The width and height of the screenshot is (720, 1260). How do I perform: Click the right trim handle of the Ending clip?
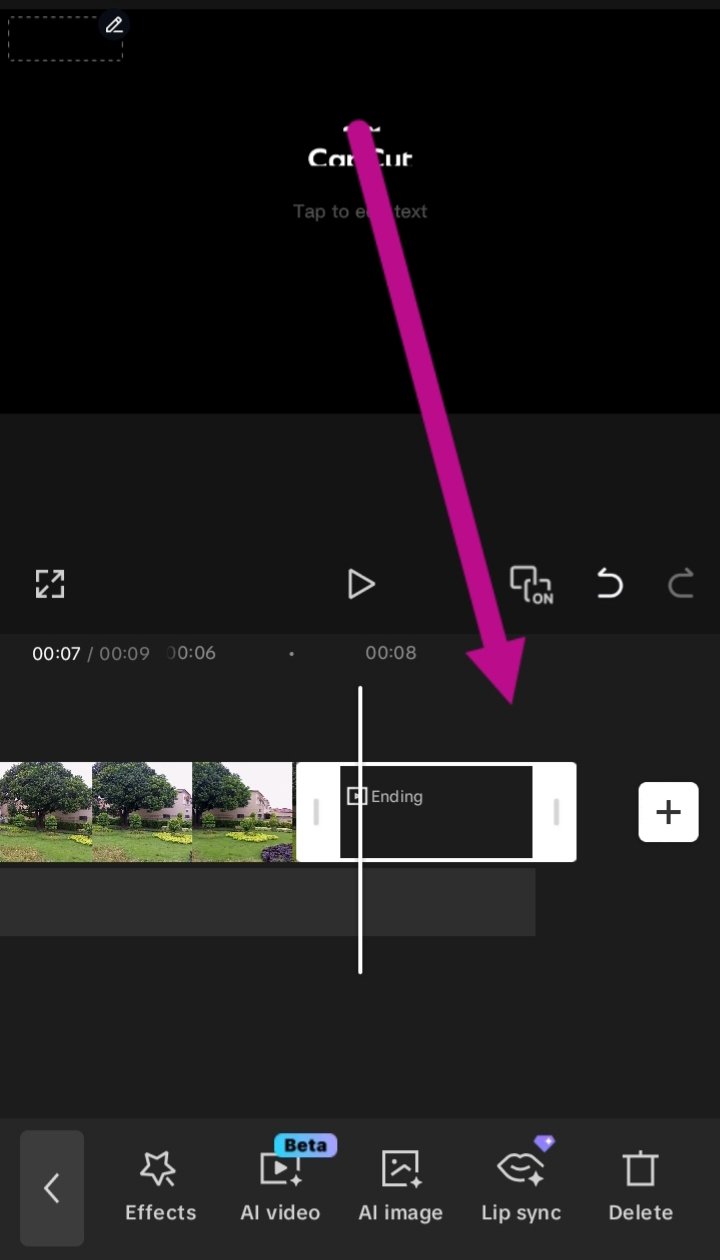556,812
